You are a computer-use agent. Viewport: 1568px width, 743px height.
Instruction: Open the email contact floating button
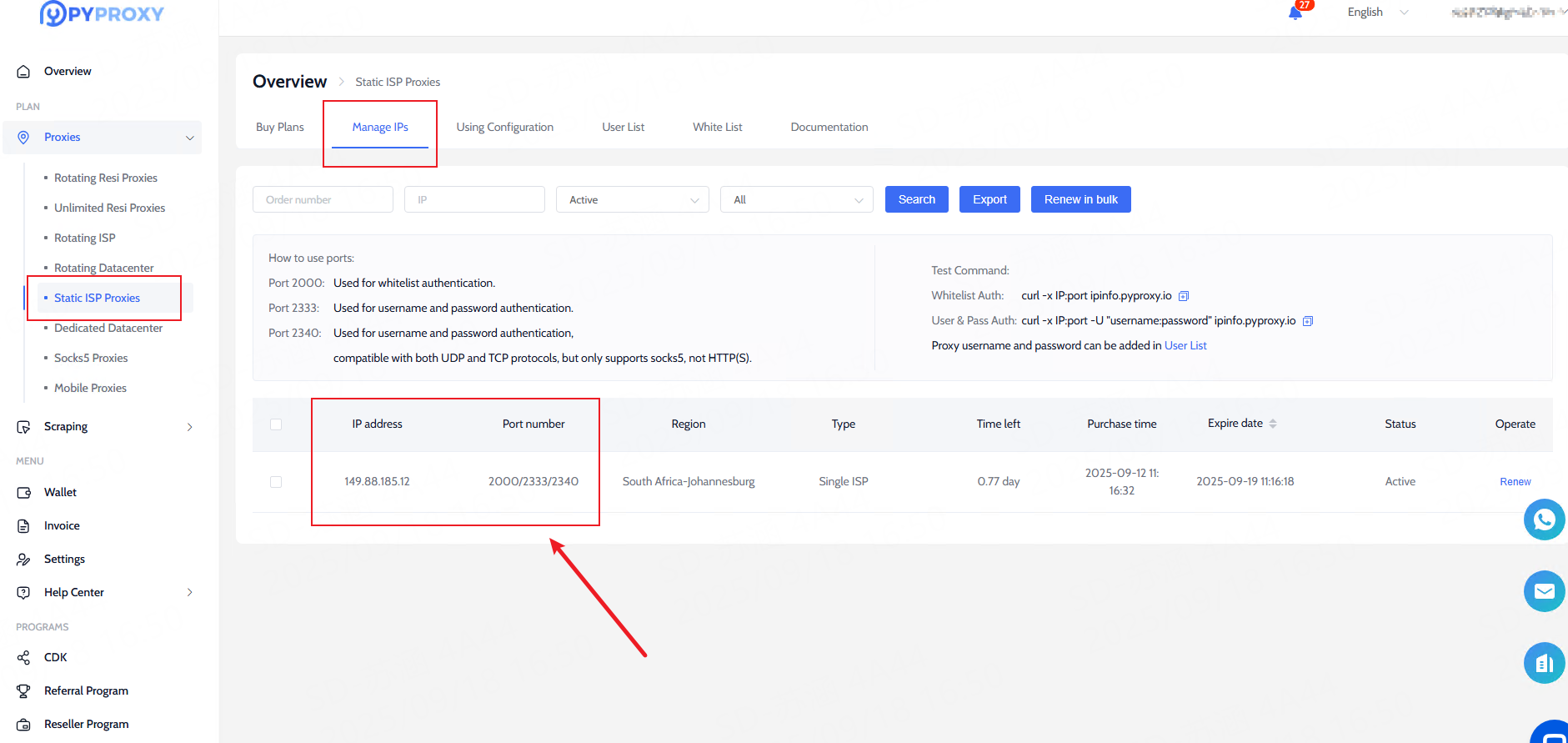[1544, 591]
